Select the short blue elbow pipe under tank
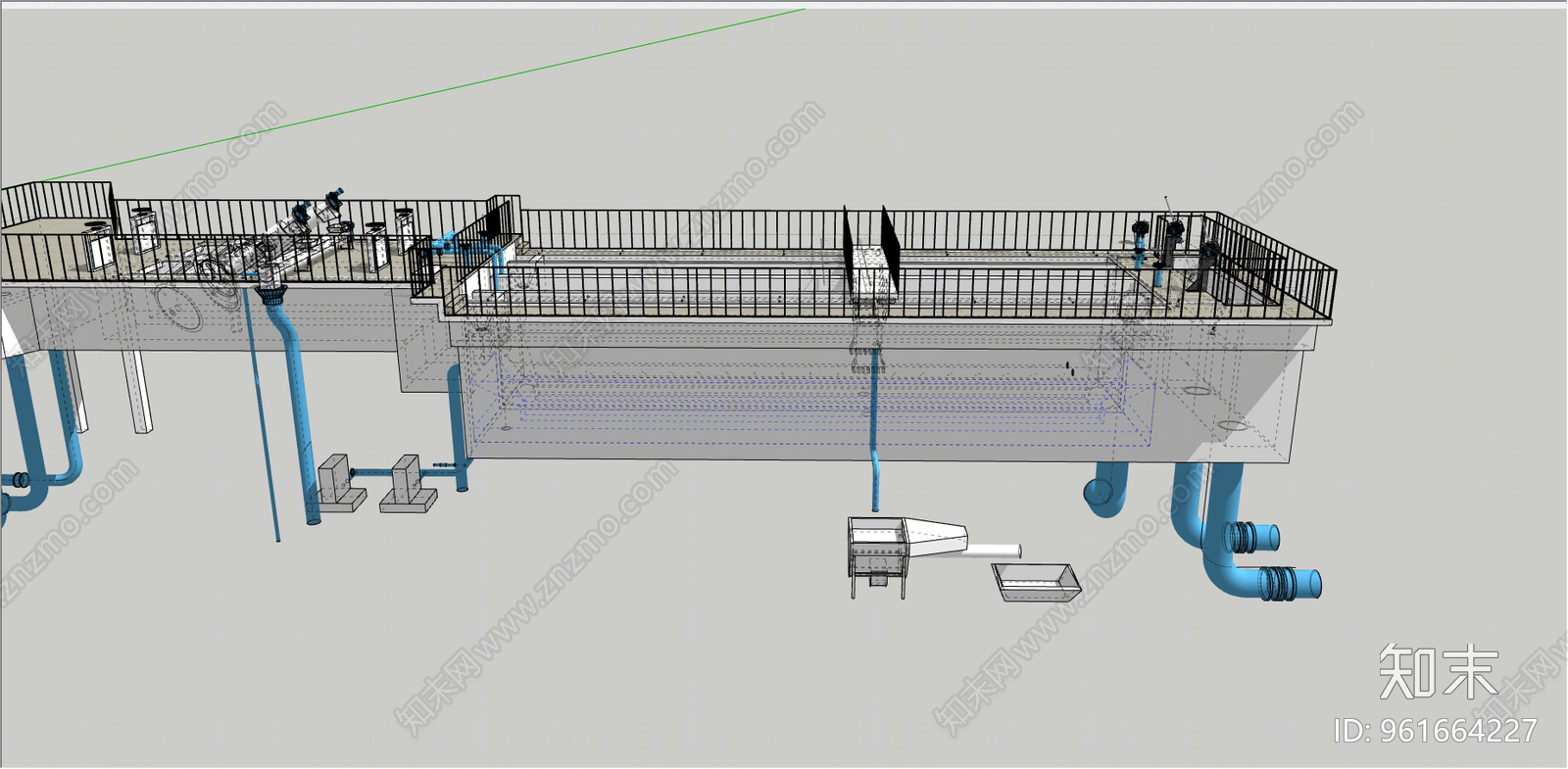 click(x=1107, y=488)
